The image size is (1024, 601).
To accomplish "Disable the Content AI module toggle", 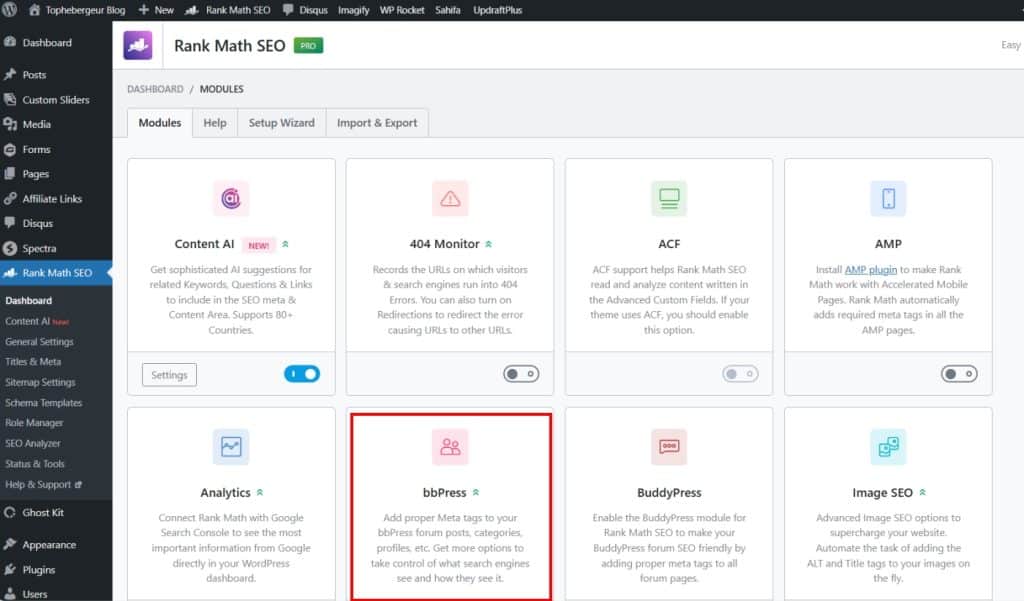I will coord(302,374).
